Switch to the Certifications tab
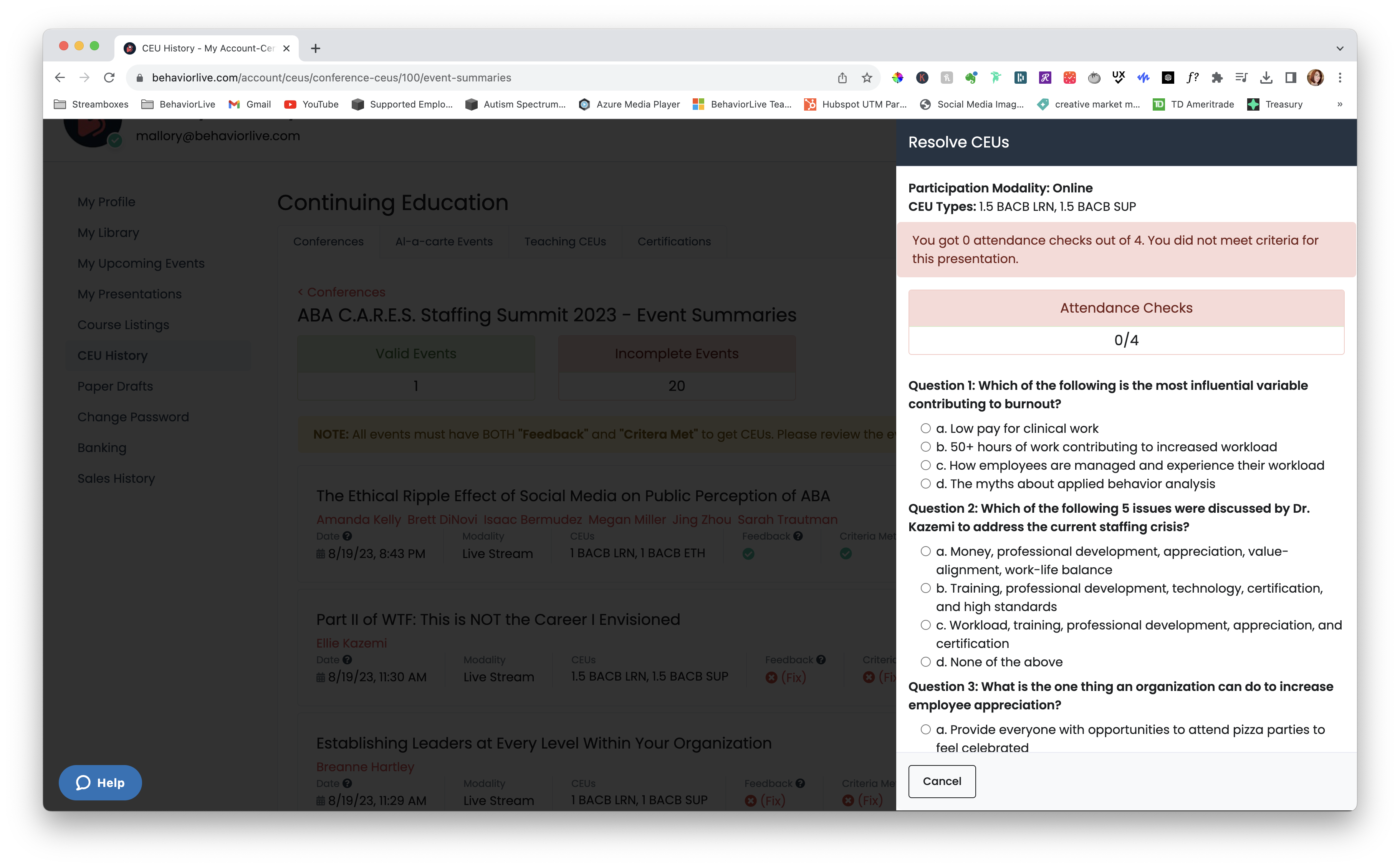This screenshot has width=1400, height=868. click(x=674, y=242)
